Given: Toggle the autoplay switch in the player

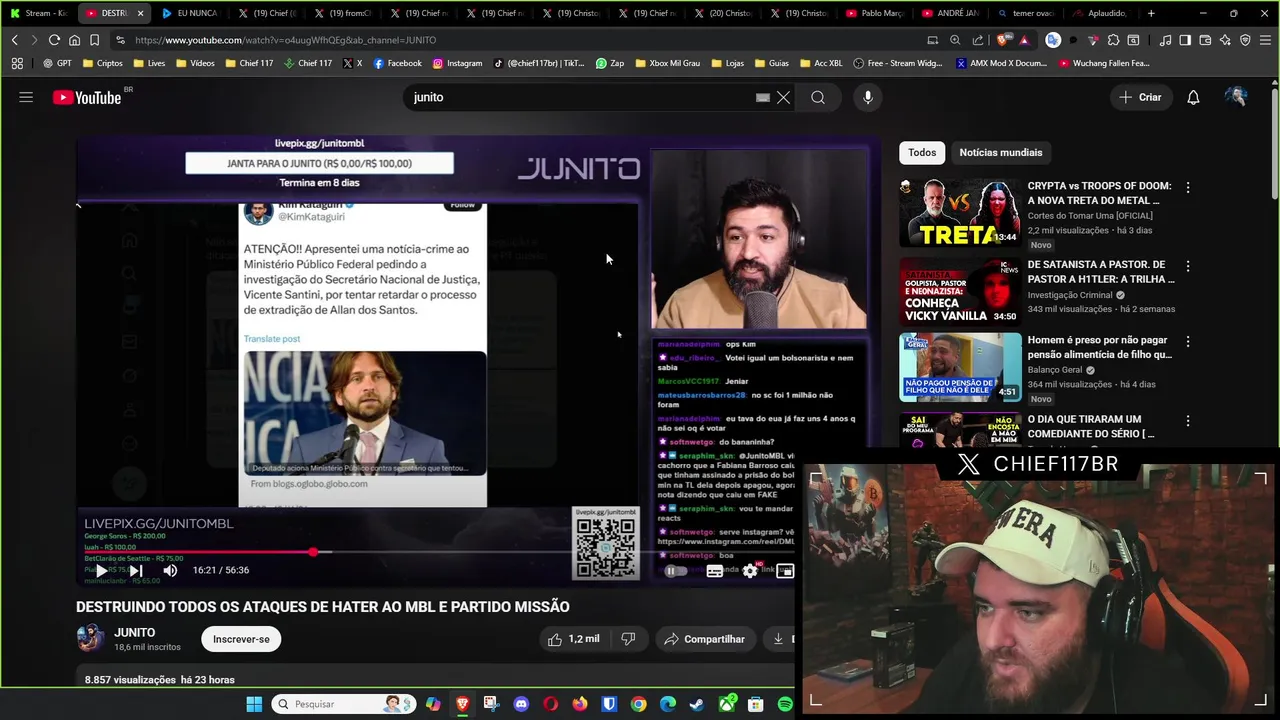Looking at the screenshot, I should pyautogui.click(x=676, y=571).
